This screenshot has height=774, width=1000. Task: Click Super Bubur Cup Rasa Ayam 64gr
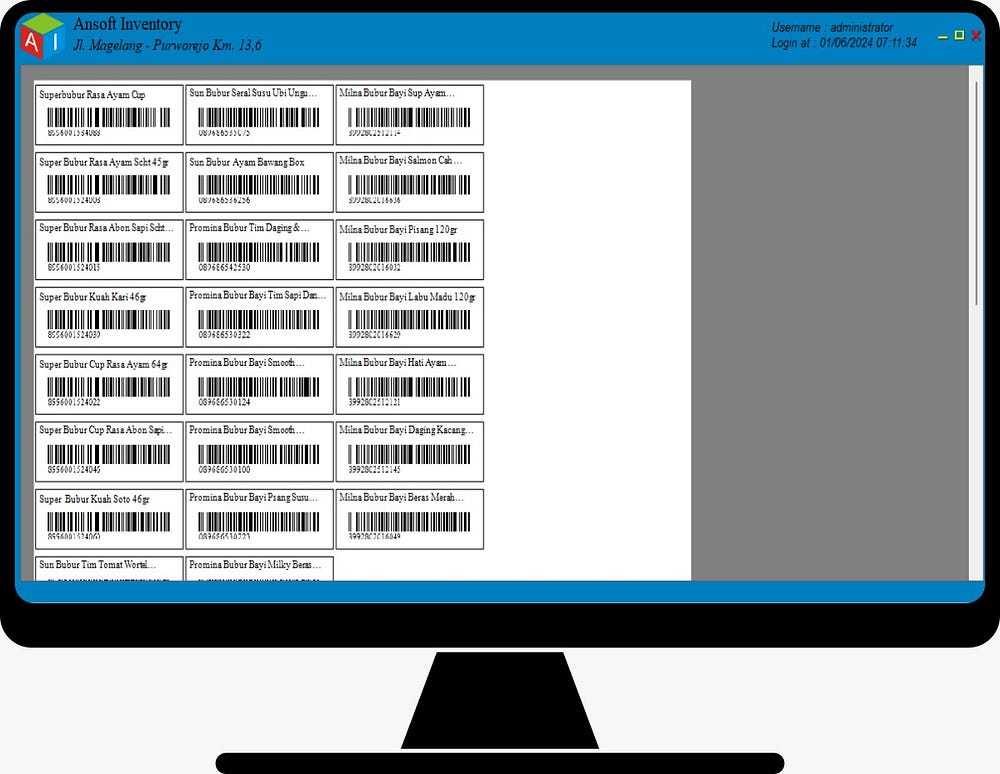(x=109, y=384)
